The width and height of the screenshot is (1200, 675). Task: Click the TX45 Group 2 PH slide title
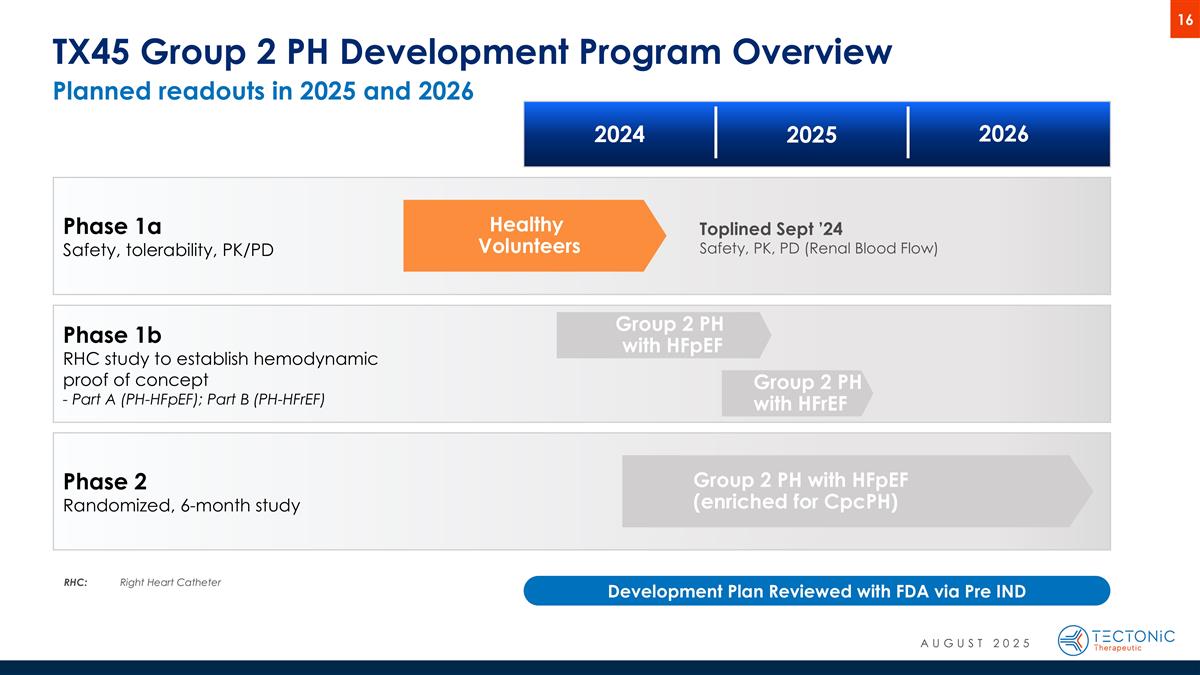pyautogui.click(x=472, y=52)
